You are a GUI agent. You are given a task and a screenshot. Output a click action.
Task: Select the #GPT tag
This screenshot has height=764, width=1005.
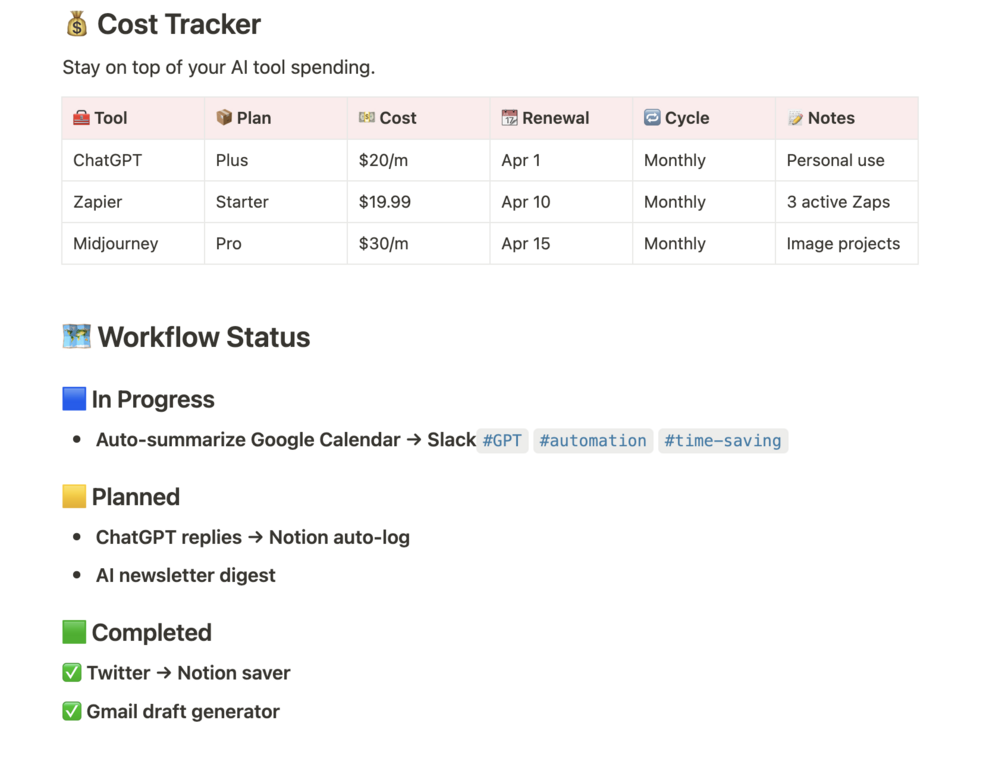tap(502, 441)
